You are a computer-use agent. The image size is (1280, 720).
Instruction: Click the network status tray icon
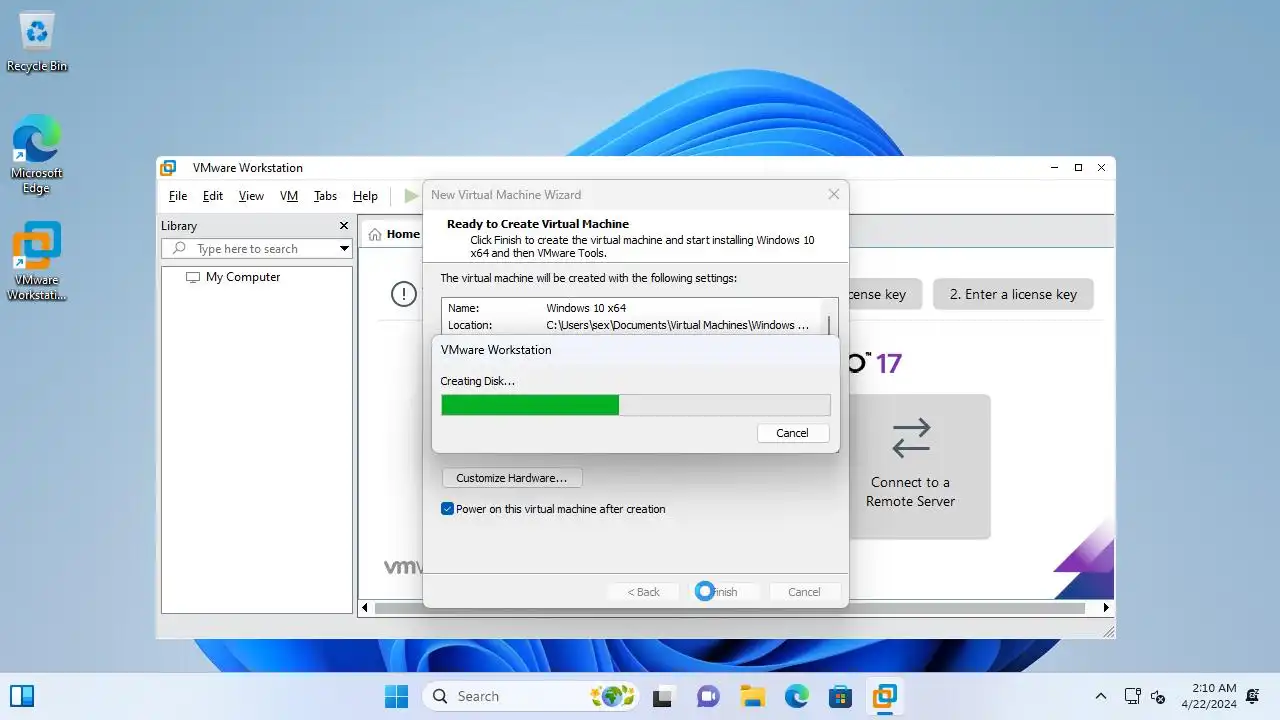click(x=1133, y=697)
